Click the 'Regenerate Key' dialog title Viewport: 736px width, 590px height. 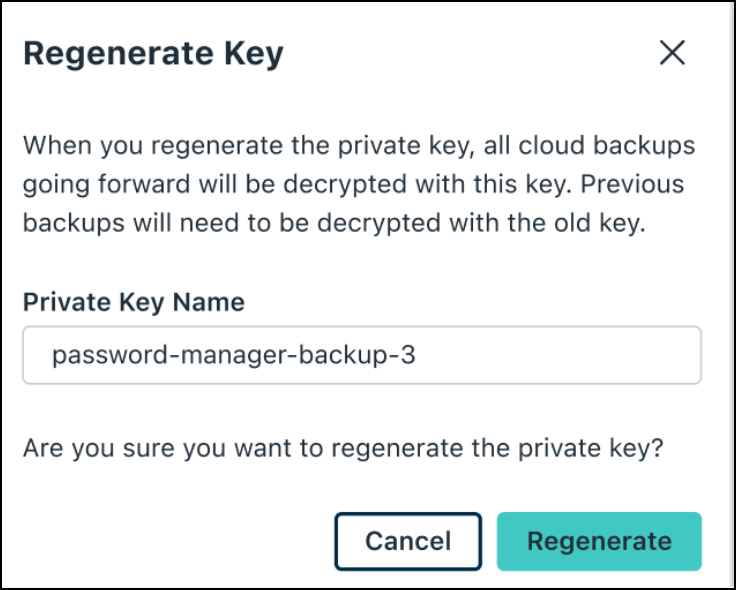click(x=153, y=53)
